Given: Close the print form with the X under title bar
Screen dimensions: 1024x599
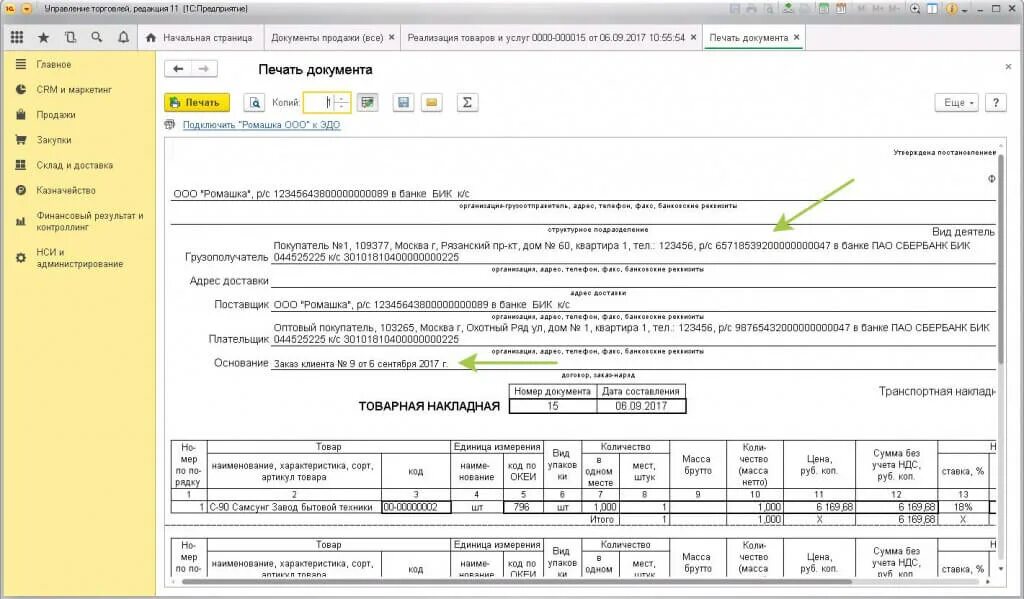Looking at the screenshot, I should [x=1008, y=67].
